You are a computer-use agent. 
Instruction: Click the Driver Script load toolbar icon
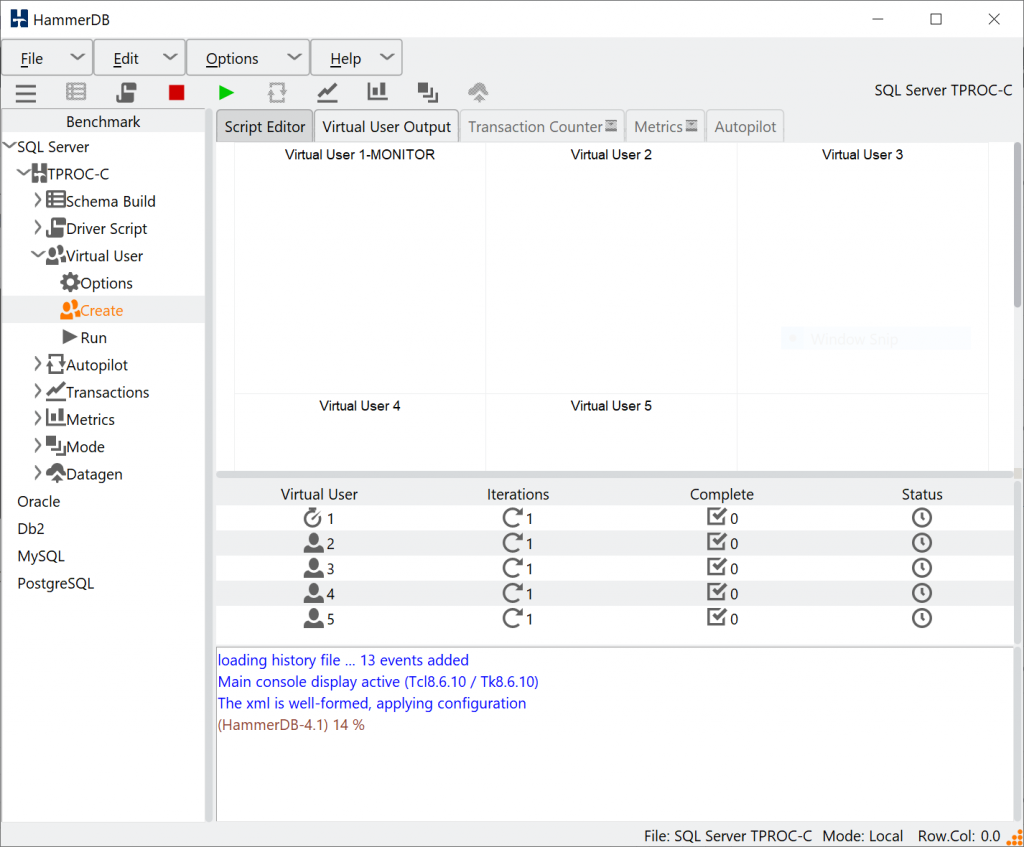pyautogui.click(x=126, y=93)
